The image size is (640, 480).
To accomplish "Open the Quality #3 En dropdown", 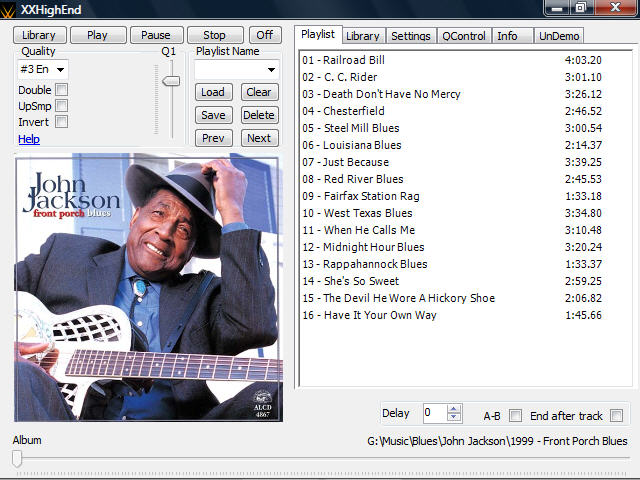I will (42, 69).
